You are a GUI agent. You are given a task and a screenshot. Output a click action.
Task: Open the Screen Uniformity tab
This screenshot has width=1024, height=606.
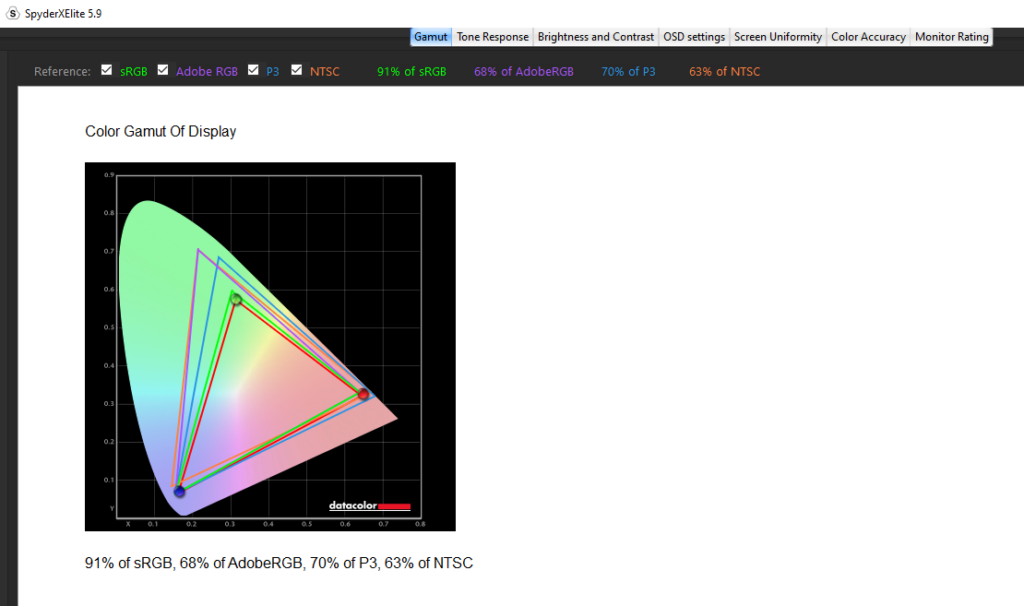click(x=777, y=37)
